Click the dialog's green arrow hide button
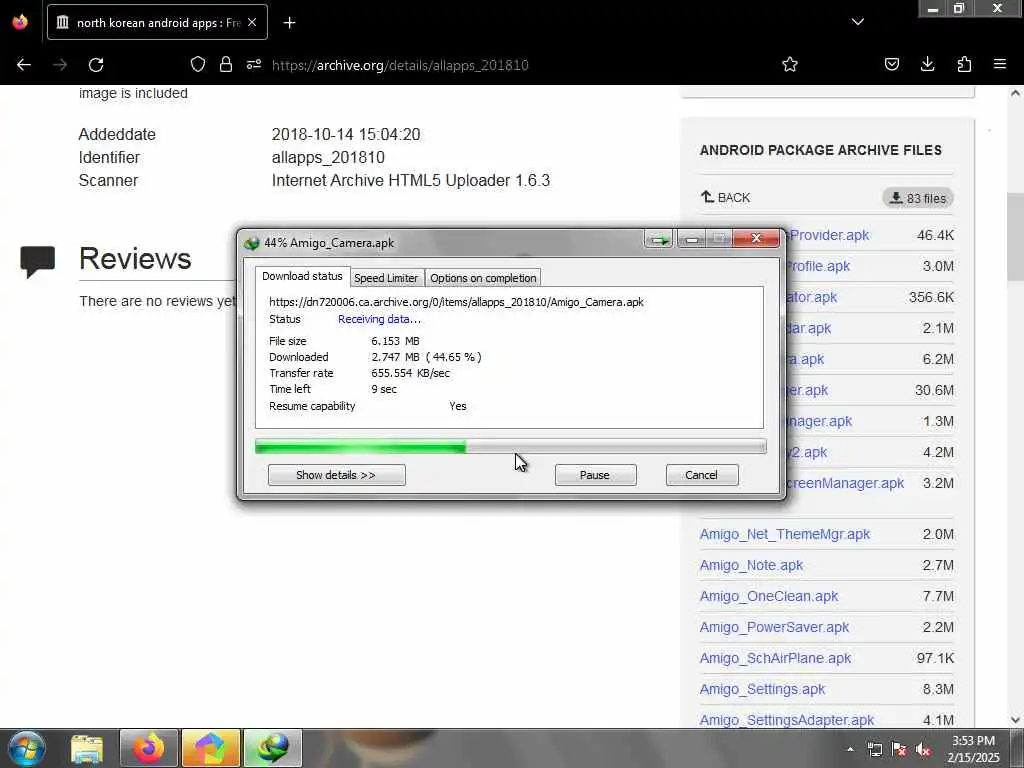This screenshot has height=768, width=1024. [659, 240]
